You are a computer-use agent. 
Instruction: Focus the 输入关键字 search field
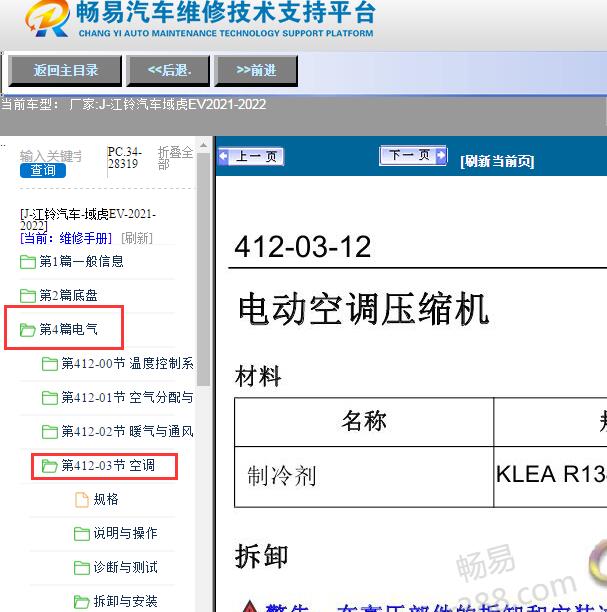[x=51, y=156]
